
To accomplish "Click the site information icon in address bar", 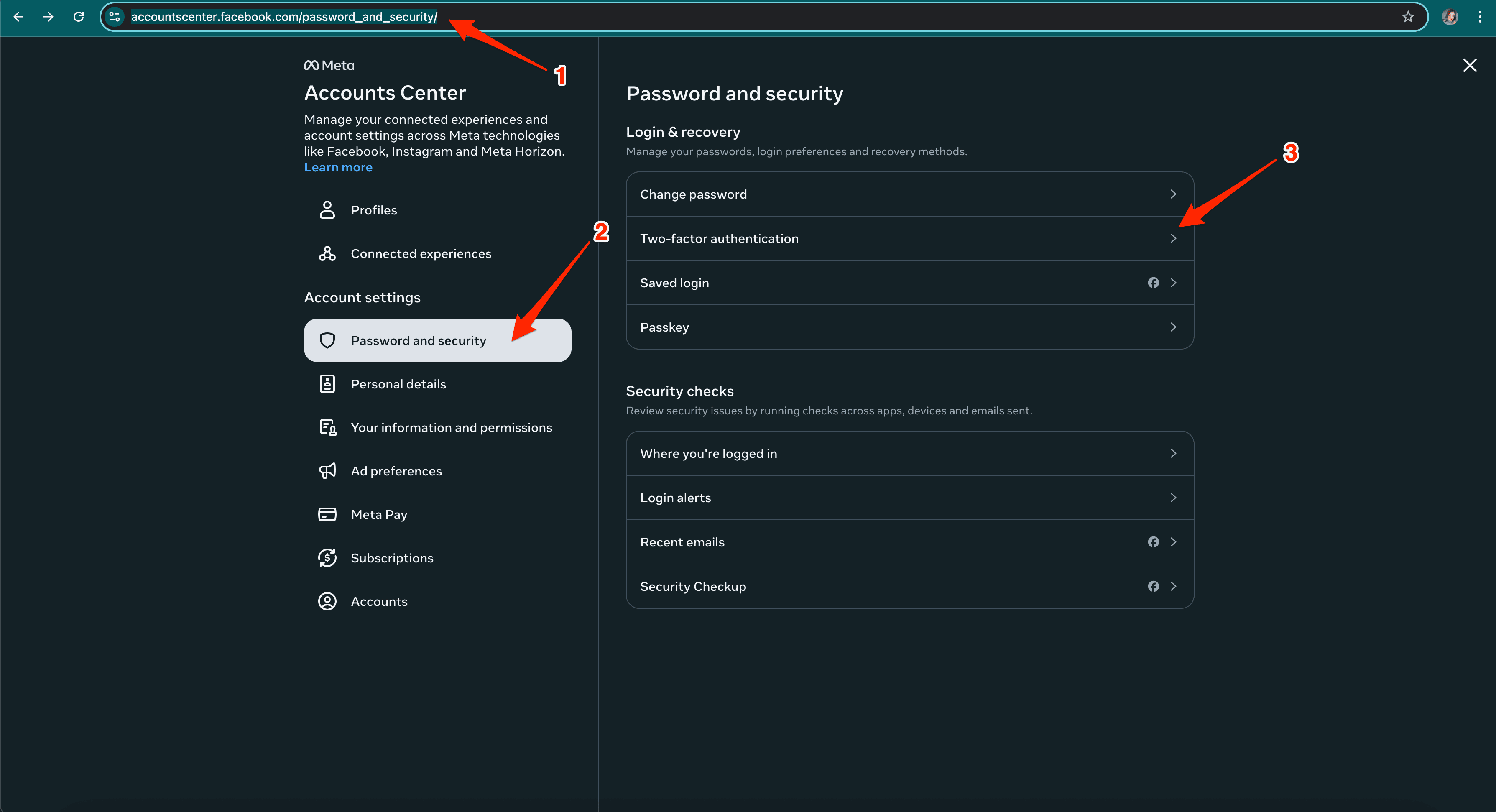I will point(115,17).
